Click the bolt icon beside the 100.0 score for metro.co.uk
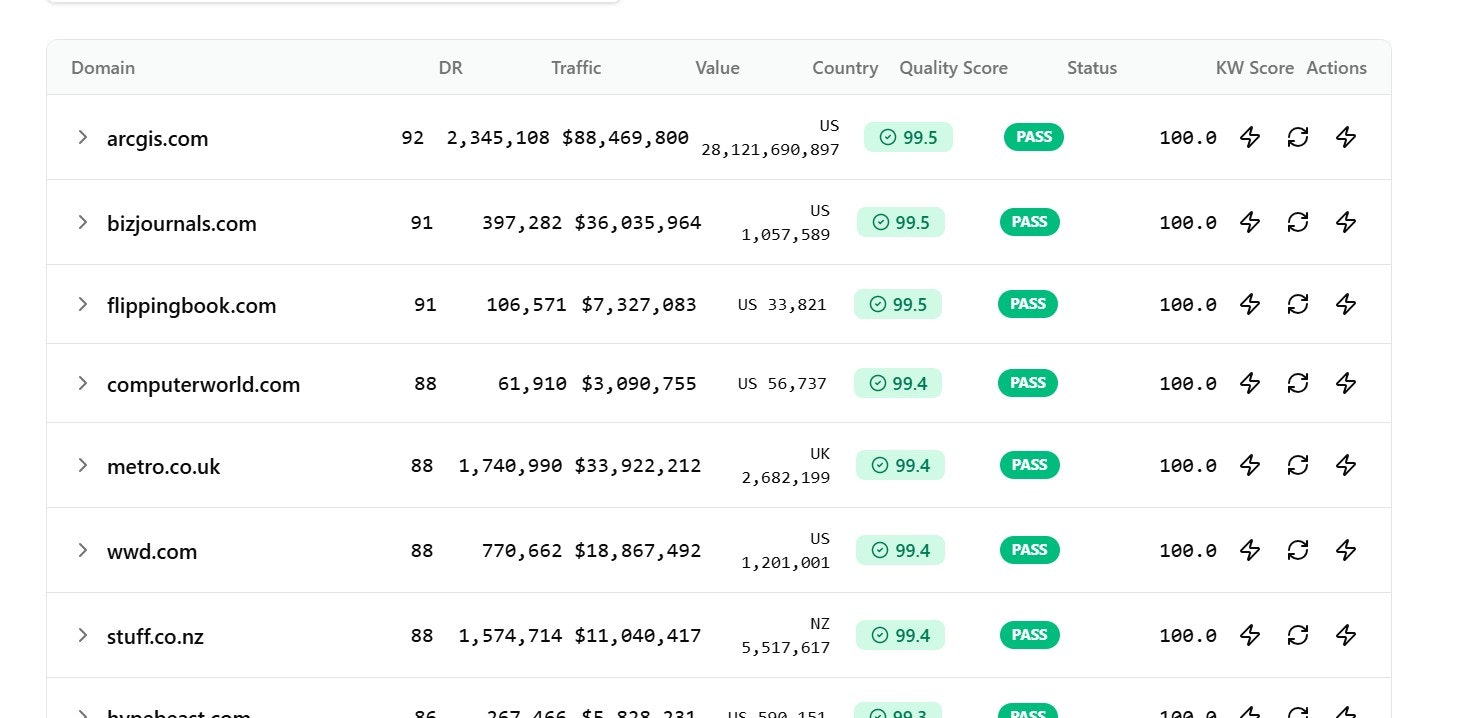Viewport: 1462px width, 718px height. (x=1250, y=464)
